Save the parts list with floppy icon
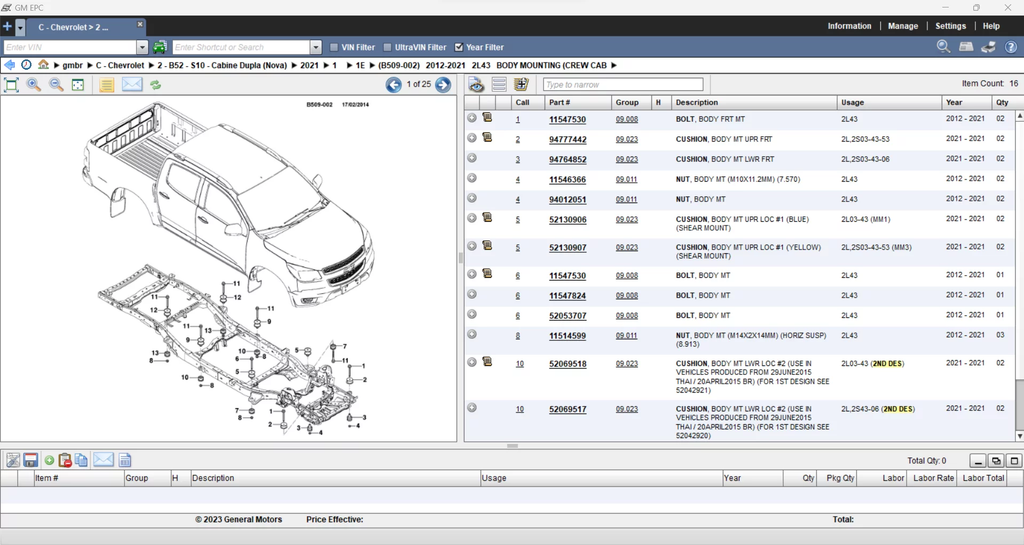This screenshot has height=545, width=1024. tap(30, 460)
